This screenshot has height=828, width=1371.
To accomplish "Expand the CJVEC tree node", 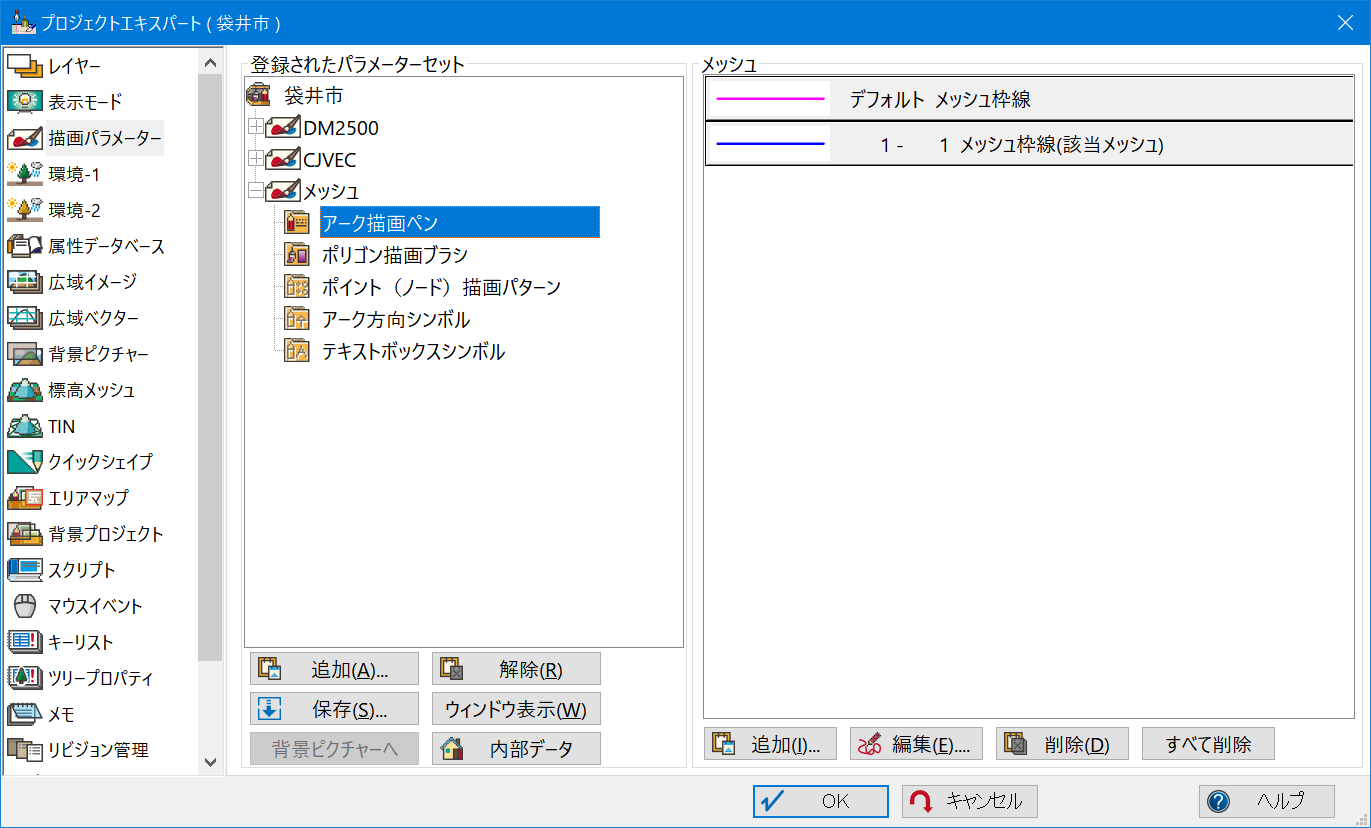I will 256,160.
